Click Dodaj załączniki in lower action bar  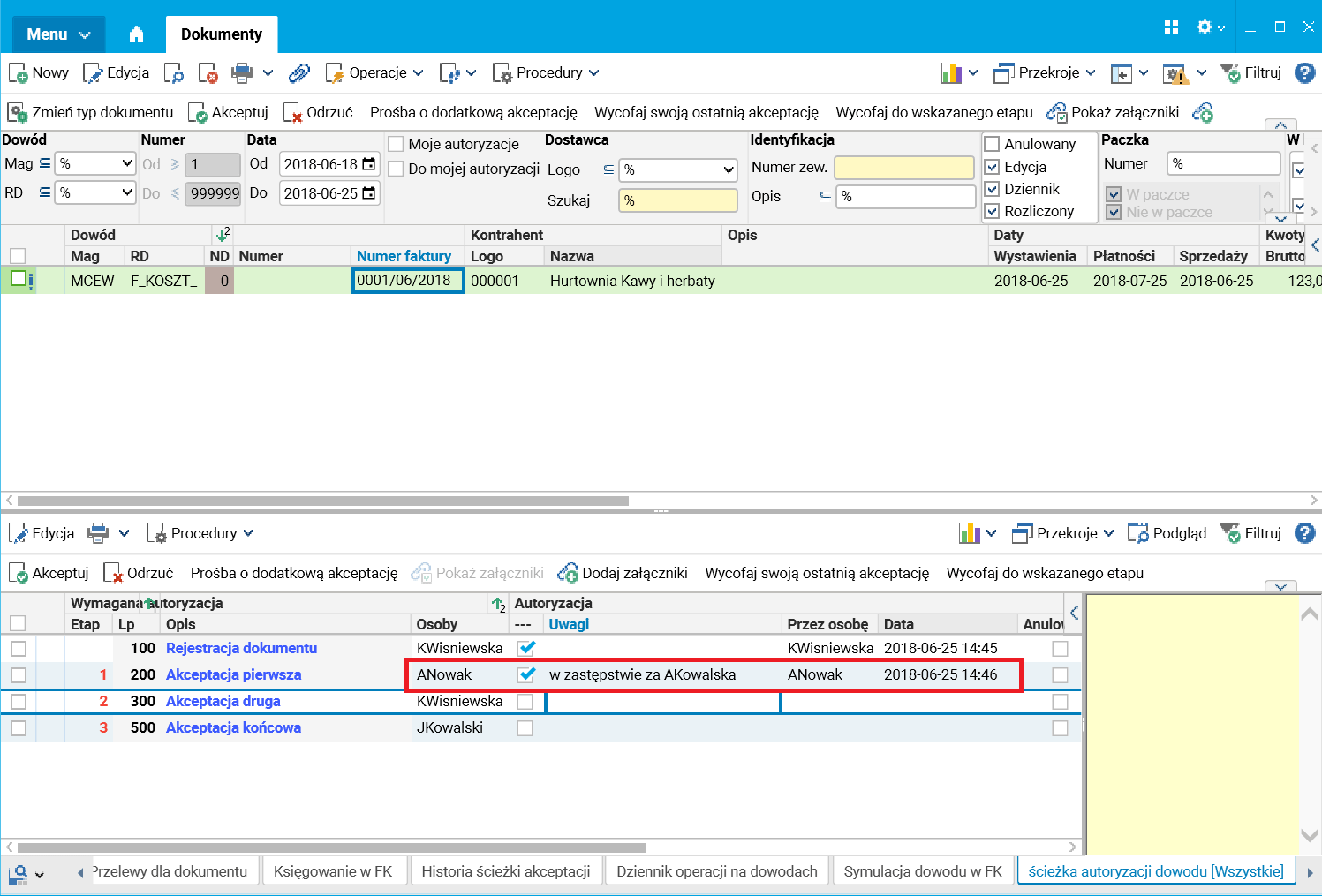623,574
